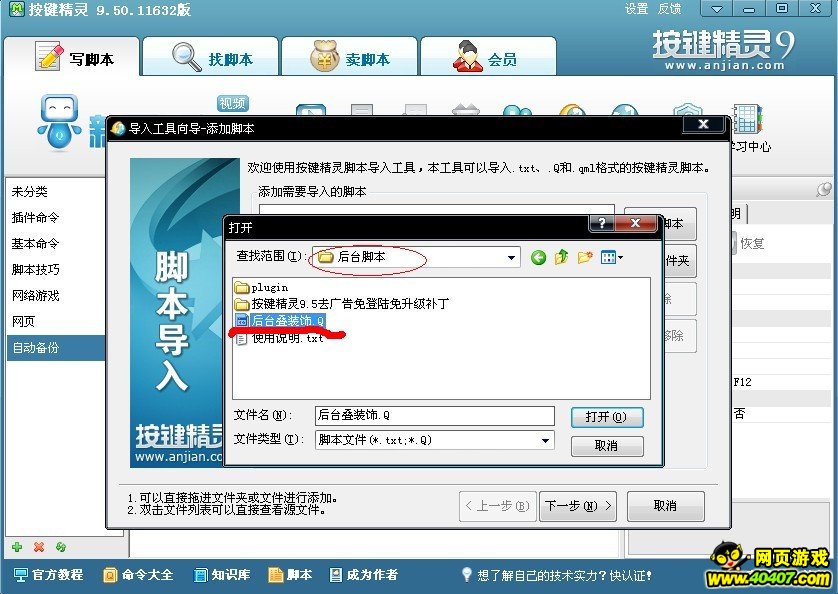The image size is (838, 594).
Task: Go up one folder level in Open dialog
Action: click(561, 258)
